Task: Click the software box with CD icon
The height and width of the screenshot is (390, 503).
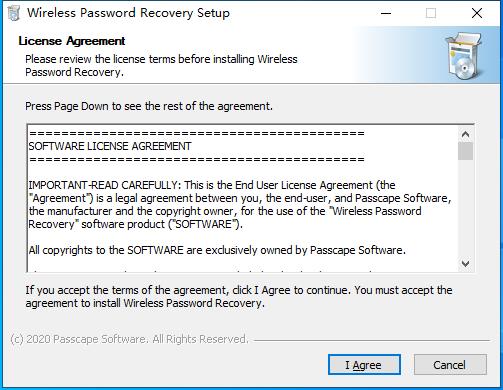Action: pos(465,56)
